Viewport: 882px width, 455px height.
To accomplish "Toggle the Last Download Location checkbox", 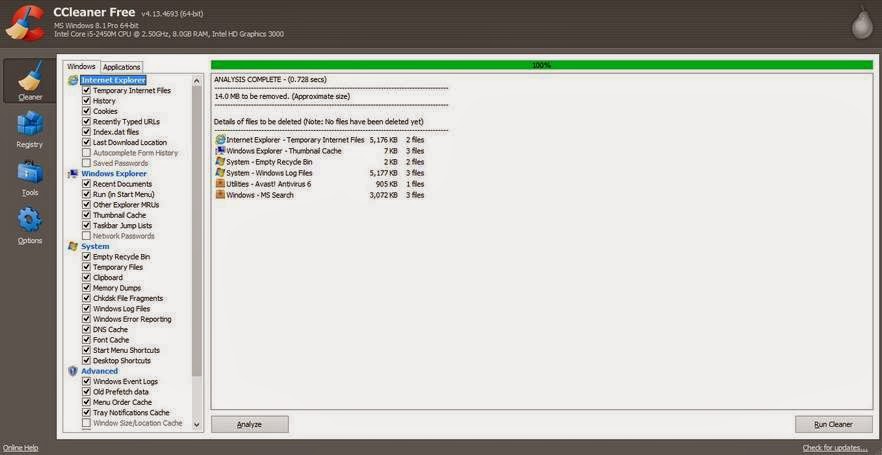I will coord(86,142).
